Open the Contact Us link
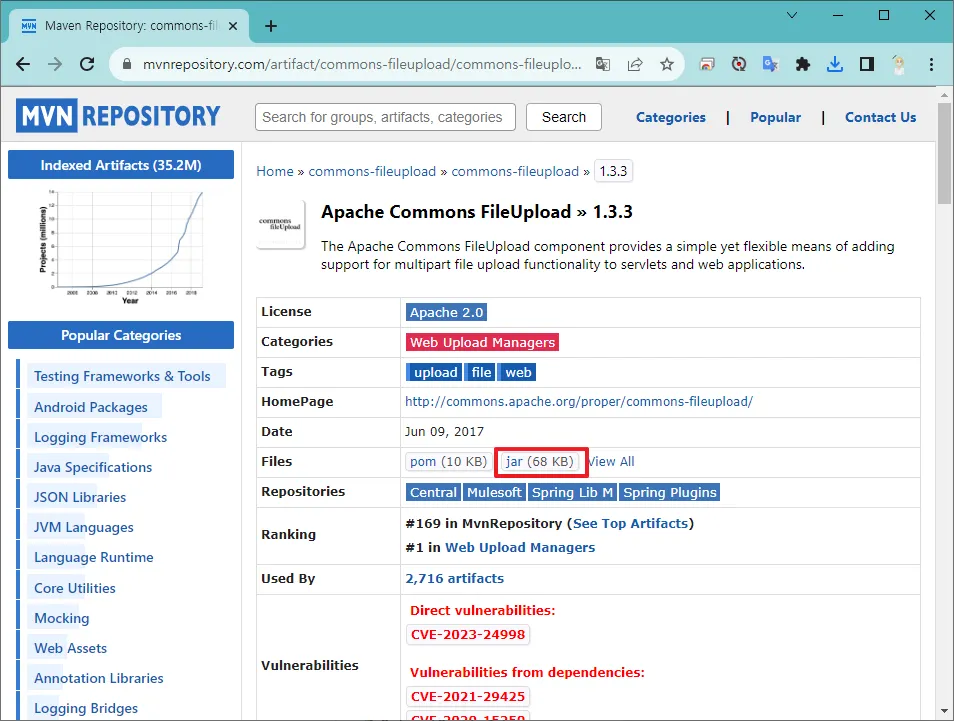Image resolution: width=954 pixels, height=721 pixels. [880, 117]
